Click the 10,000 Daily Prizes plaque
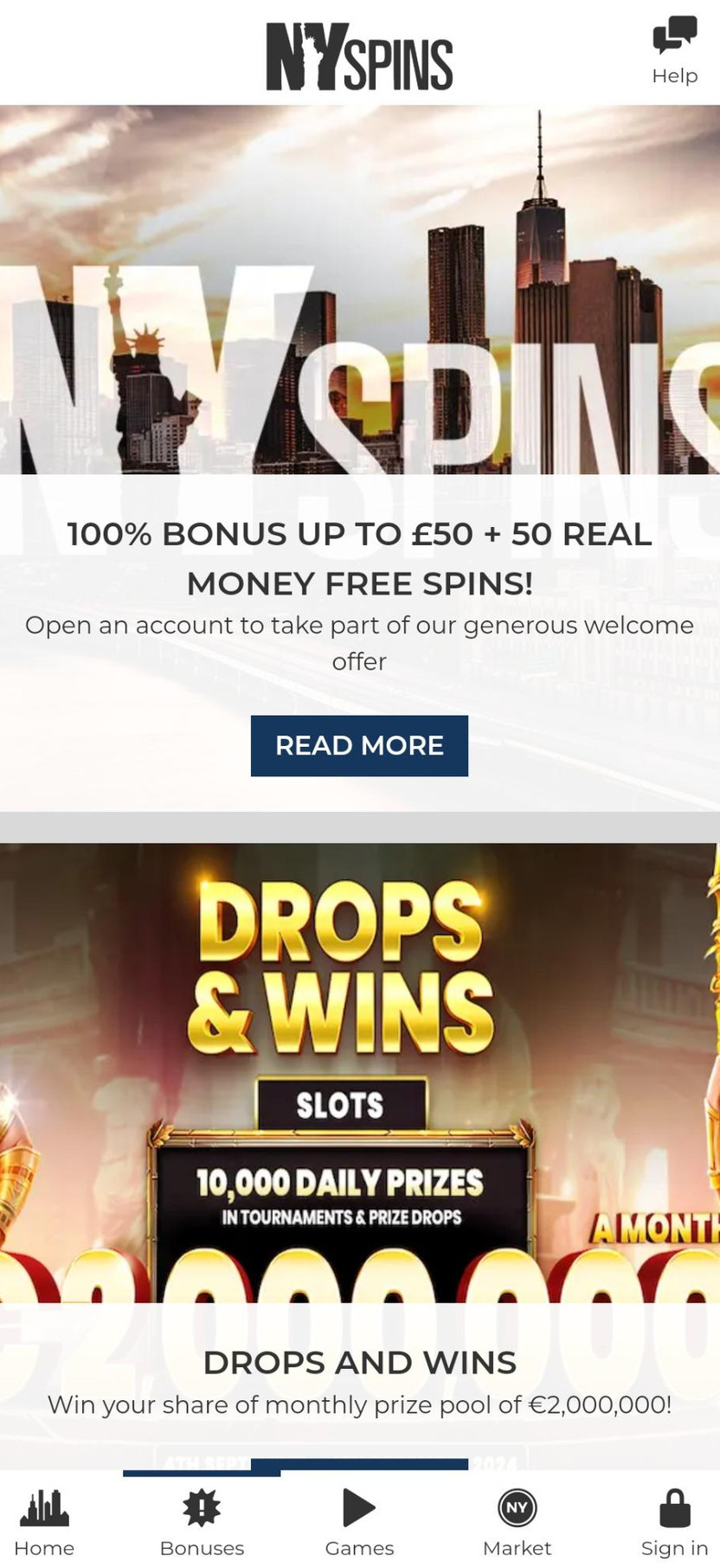The image size is (720, 1568). pyautogui.click(x=340, y=1196)
